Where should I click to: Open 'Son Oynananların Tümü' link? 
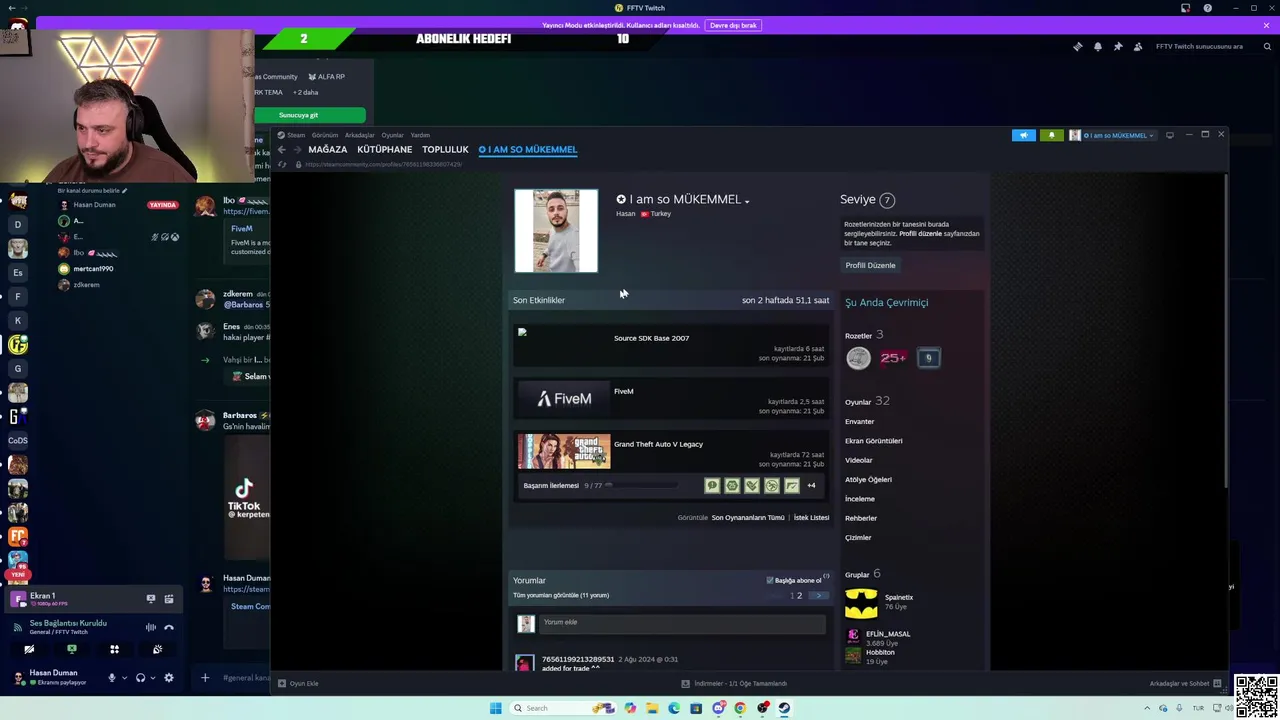(748, 518)
